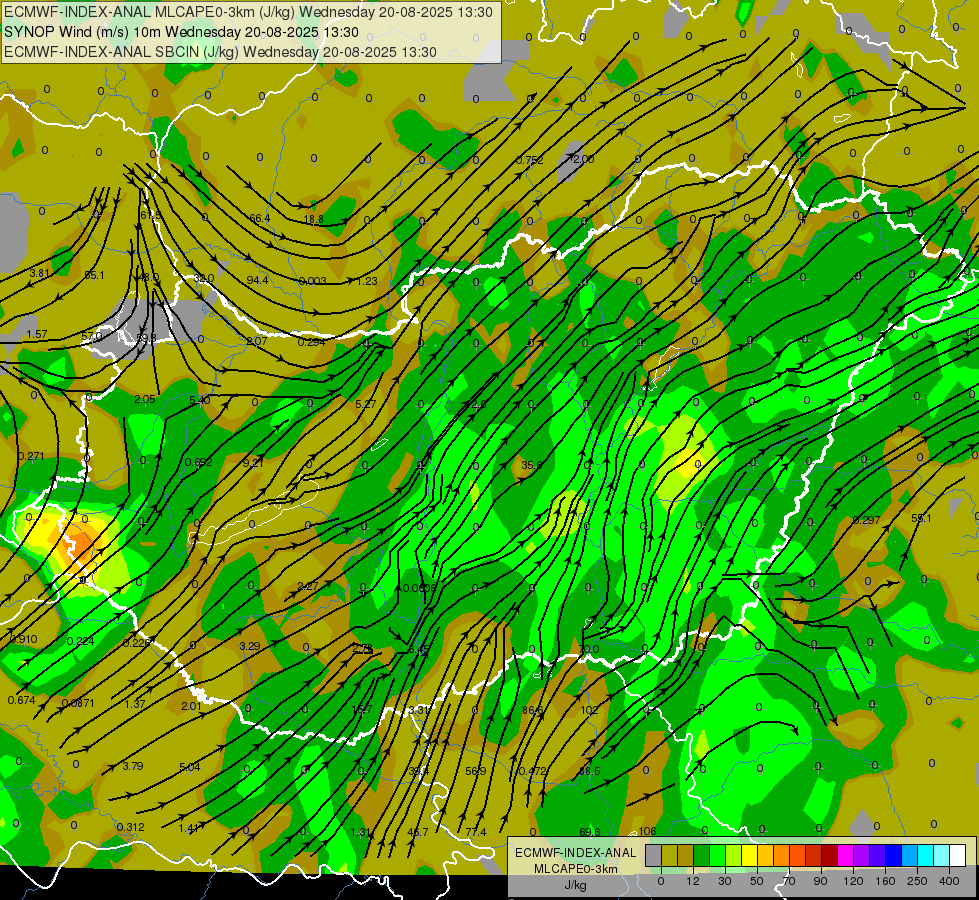Click the 3.29 value on the map
Viewport: 979px width, 900px height.
[x=250, y=646]
